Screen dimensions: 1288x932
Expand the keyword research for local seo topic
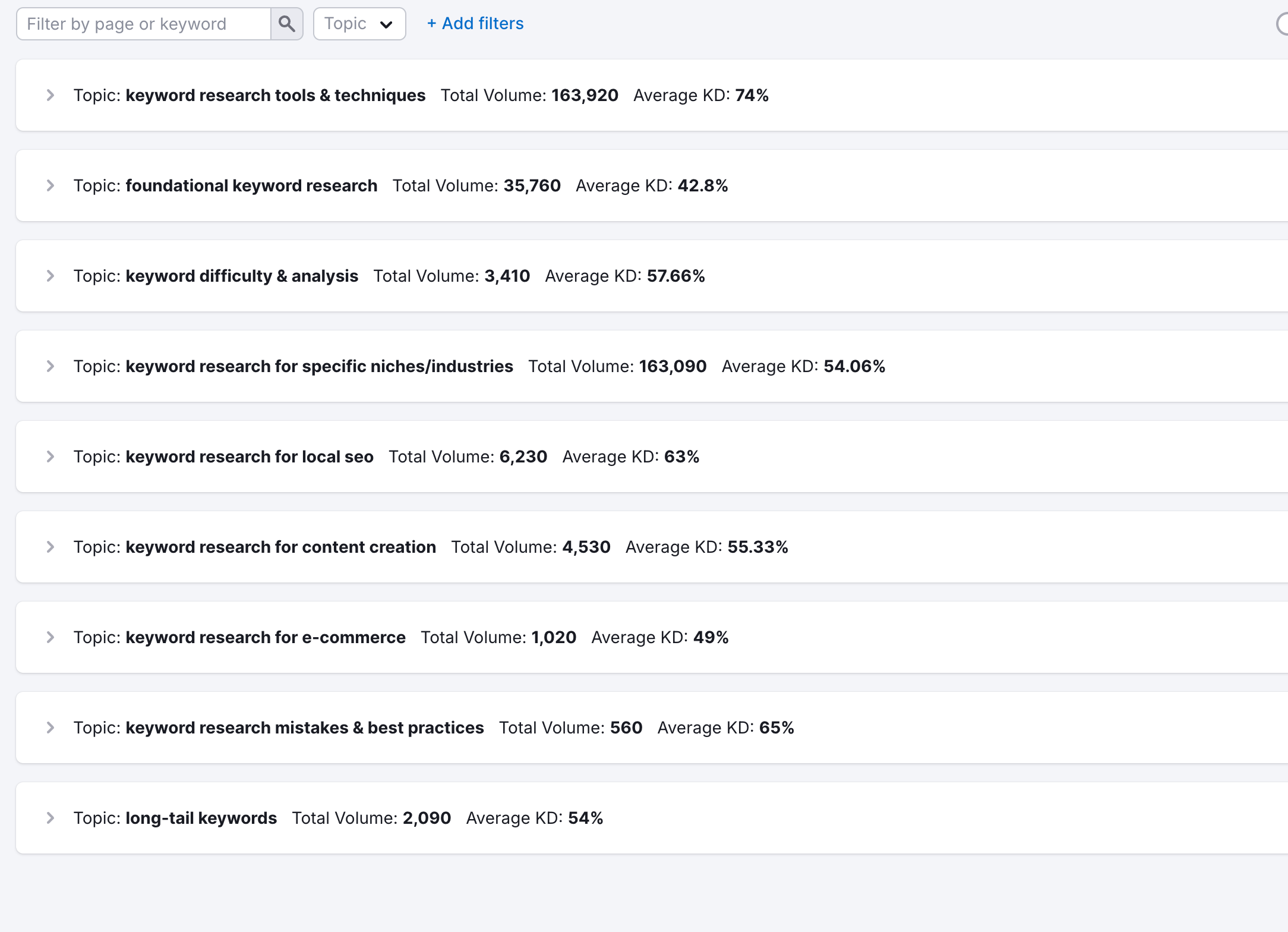(50, 456)
